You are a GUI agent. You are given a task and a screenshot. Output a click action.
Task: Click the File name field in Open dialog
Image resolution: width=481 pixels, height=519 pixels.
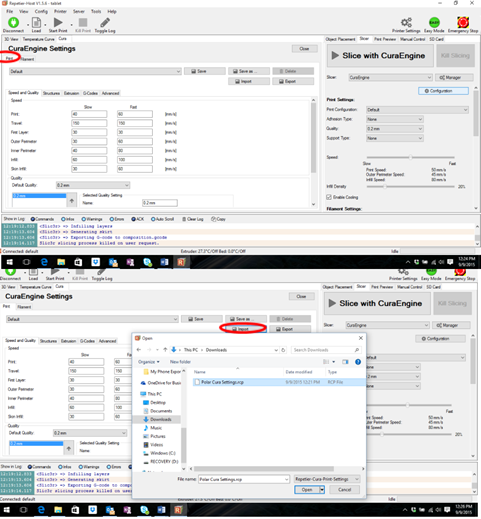244,479
